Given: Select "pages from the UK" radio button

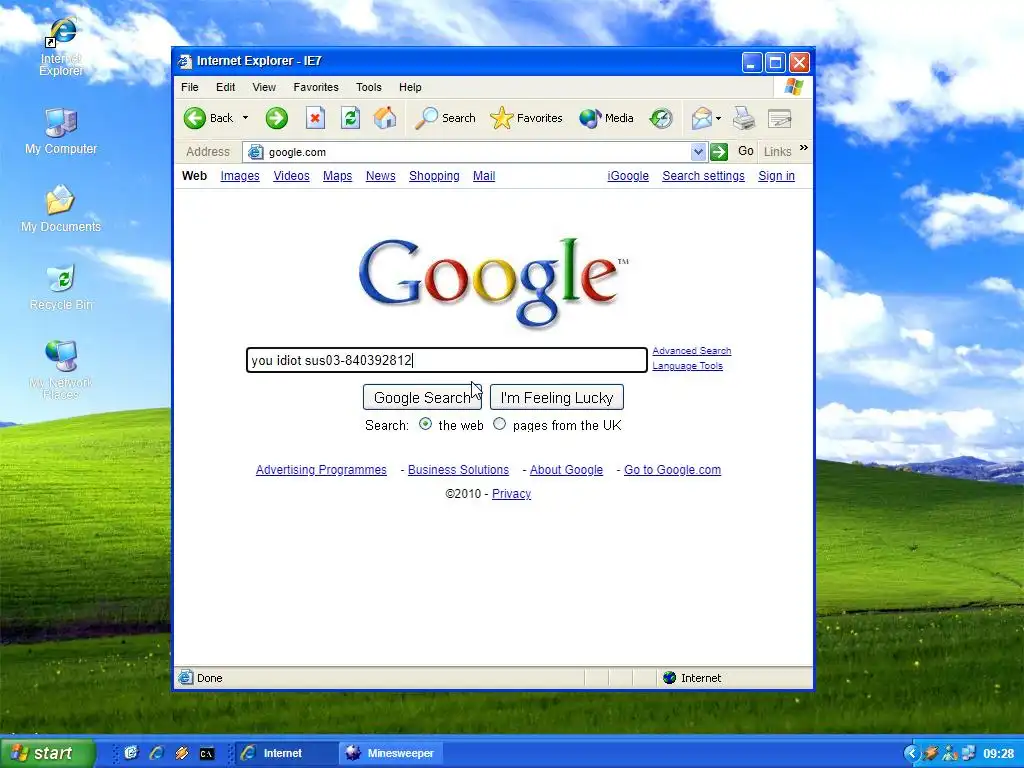Looking at the screenshot, I should (x=500, y=424).
